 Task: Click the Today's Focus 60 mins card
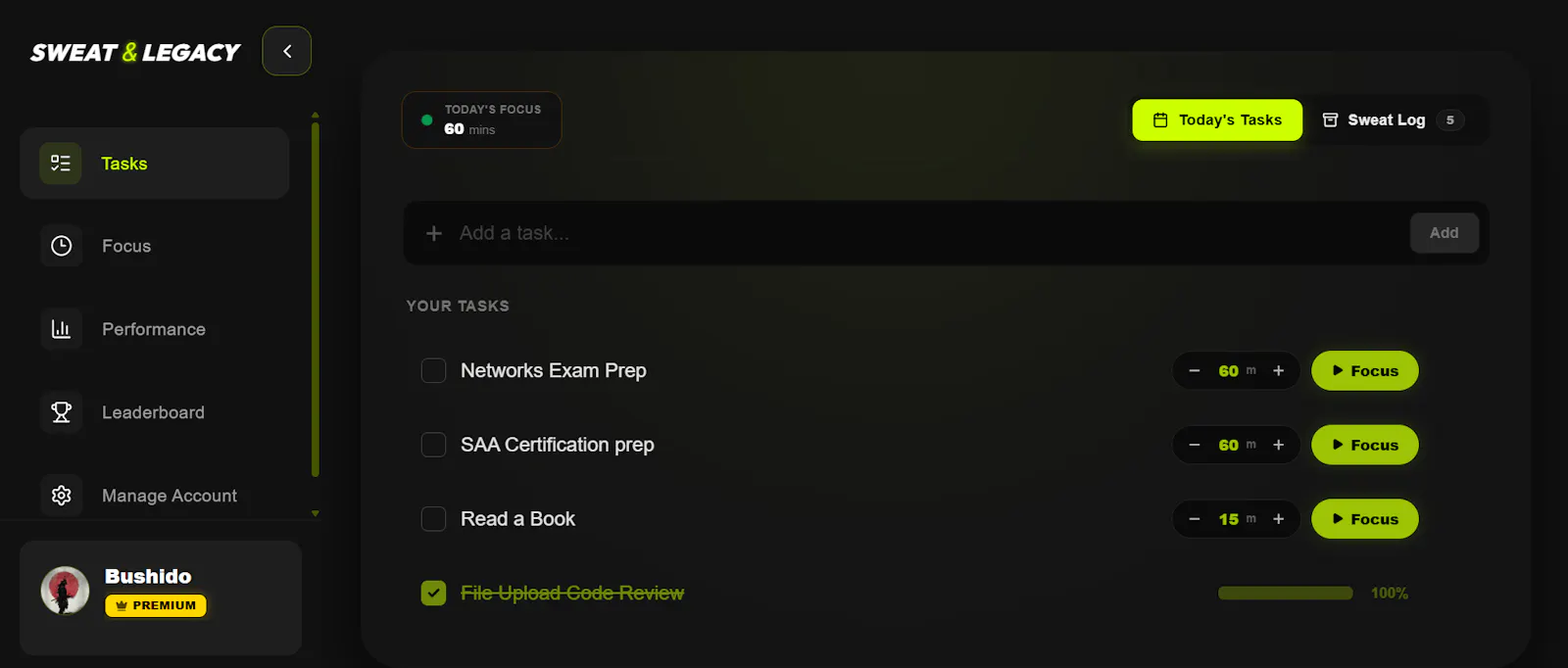pos(481,119)
